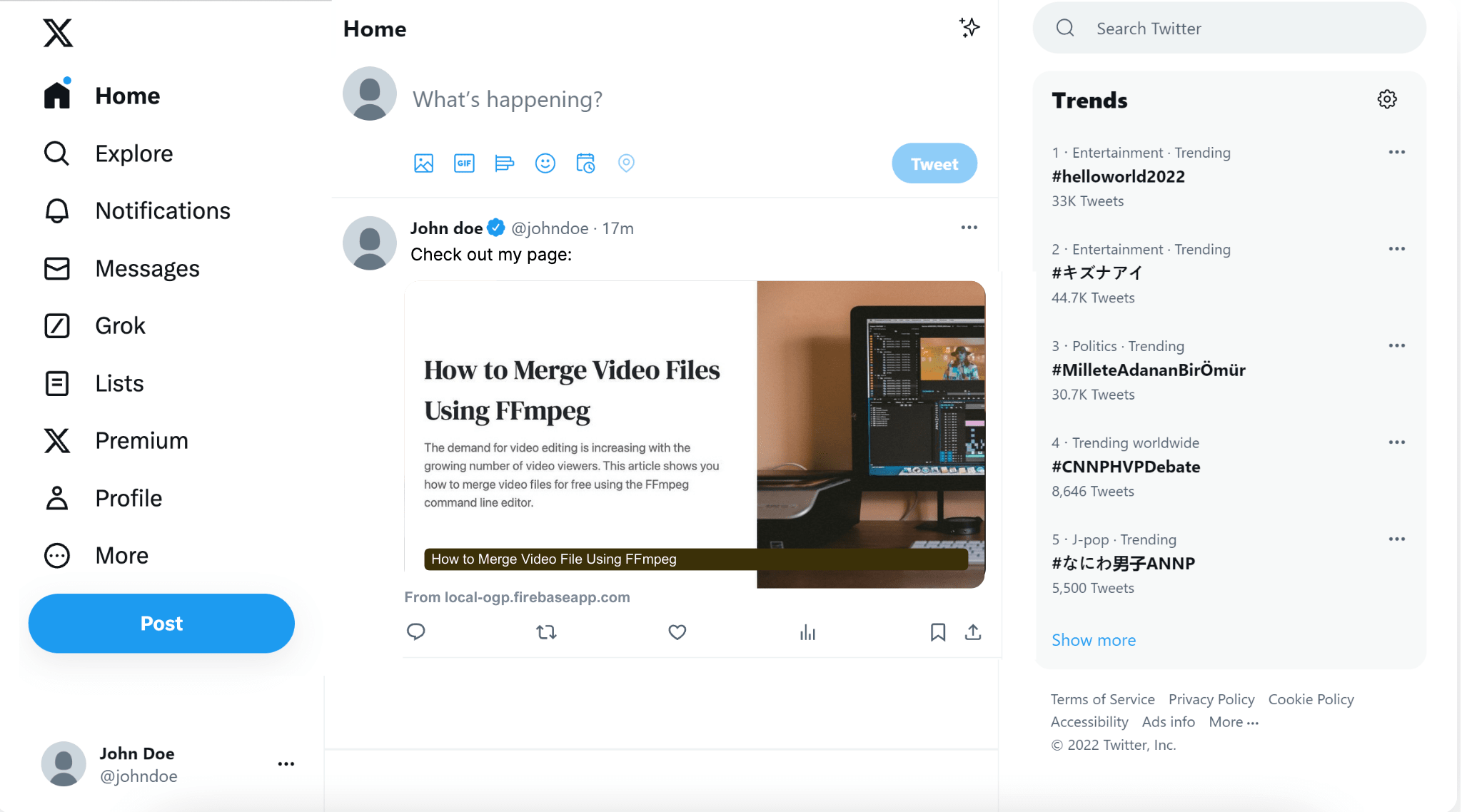Image resolution: width=1462 pixels, height=812 pixels.
Task: Like John doe's tweet
Action: pos(677,632)
